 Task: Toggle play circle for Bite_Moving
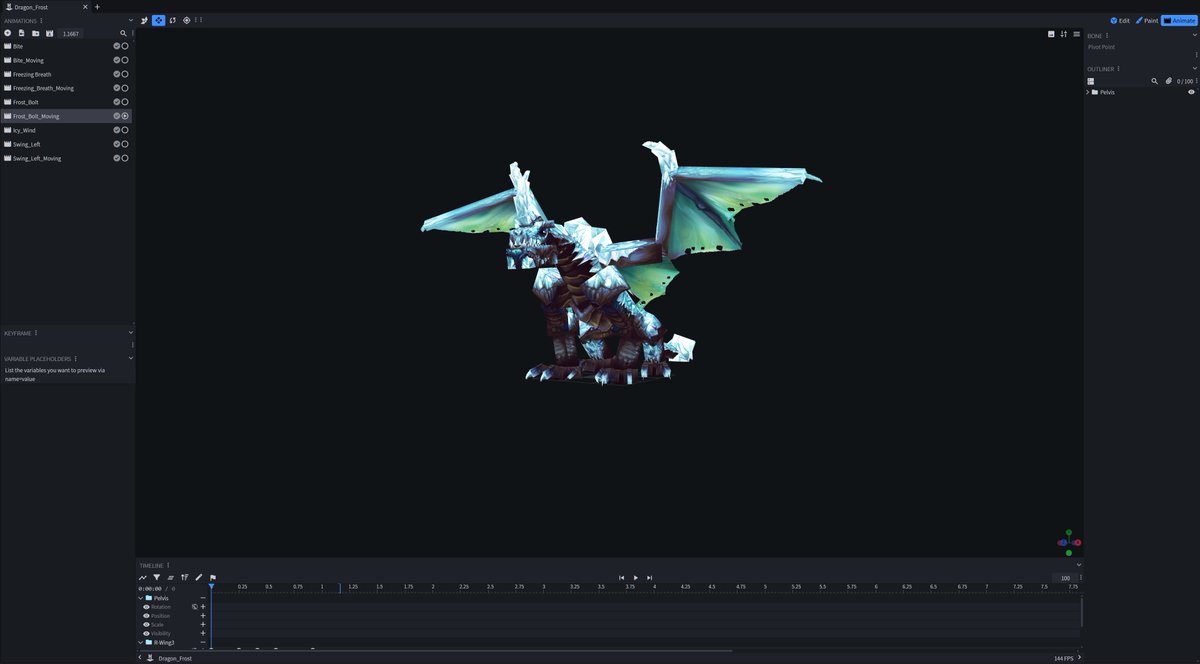[125, 60]
